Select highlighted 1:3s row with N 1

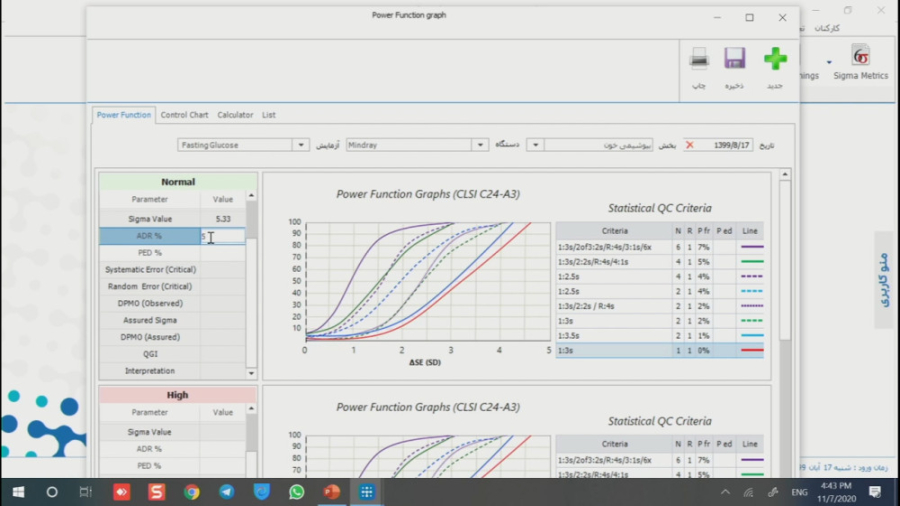(x=660, y=351)
